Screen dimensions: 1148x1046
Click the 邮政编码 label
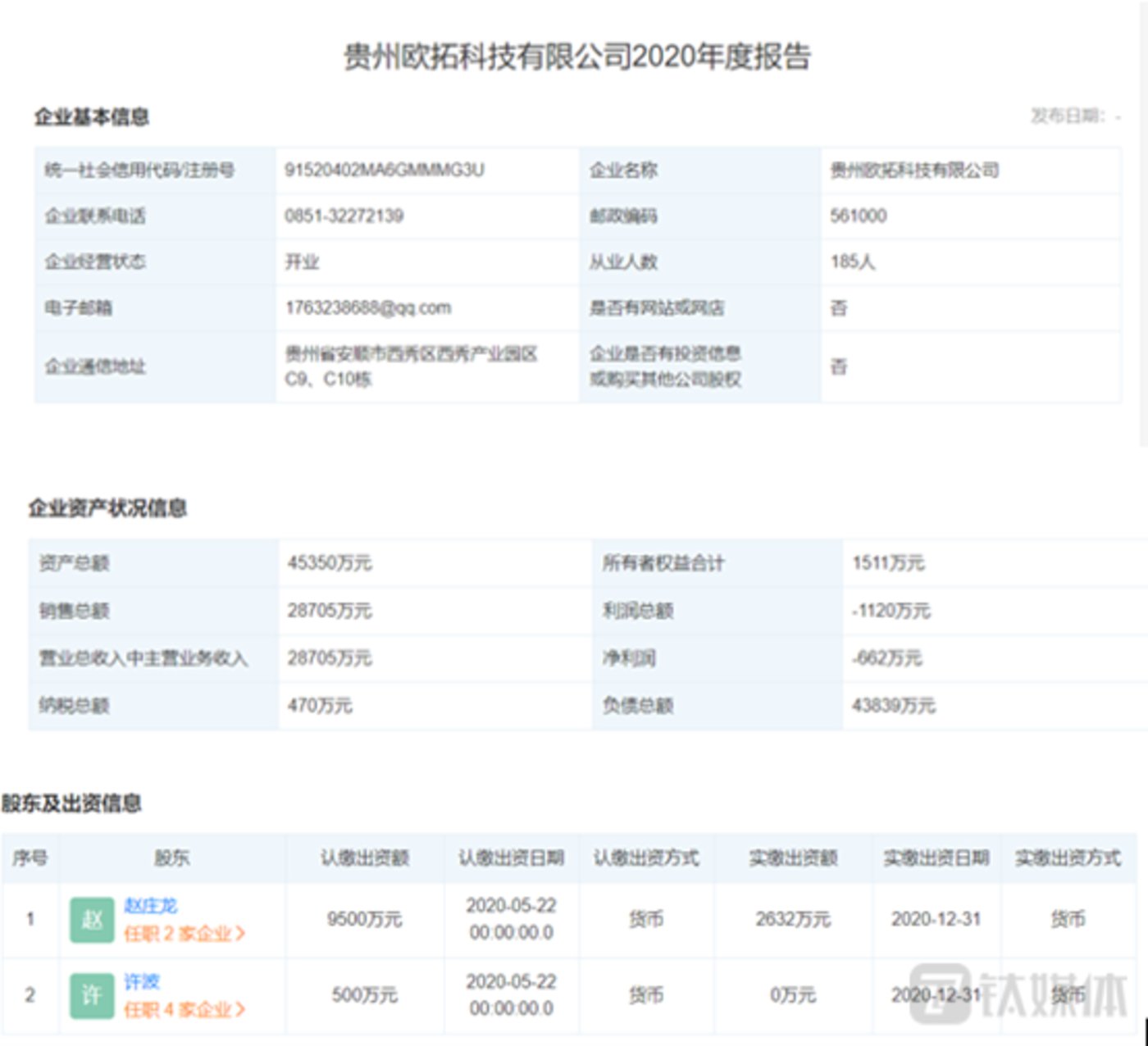coord(623,216)
